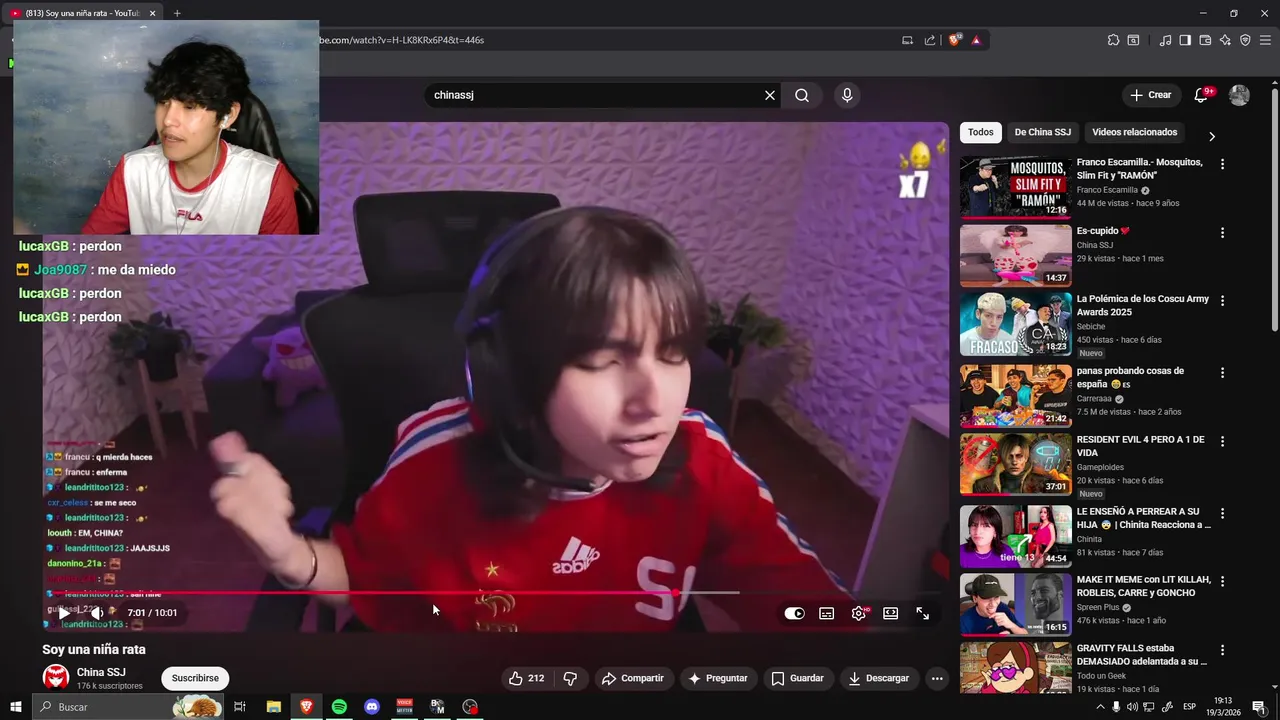
Task: Open the Brave VPN shield icon
Action: (x=1245, y=40)
